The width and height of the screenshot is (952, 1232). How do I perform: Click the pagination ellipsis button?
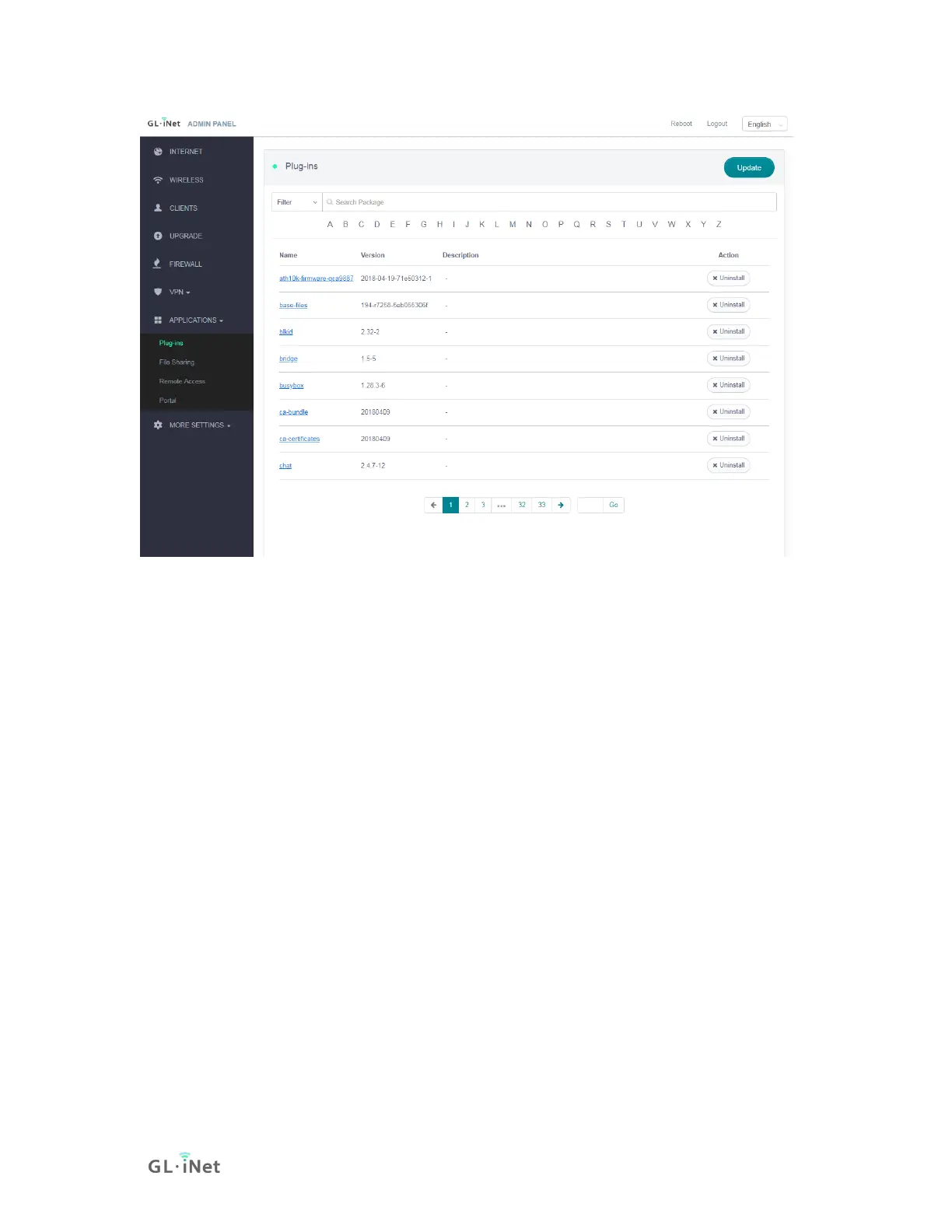point(502,506)
